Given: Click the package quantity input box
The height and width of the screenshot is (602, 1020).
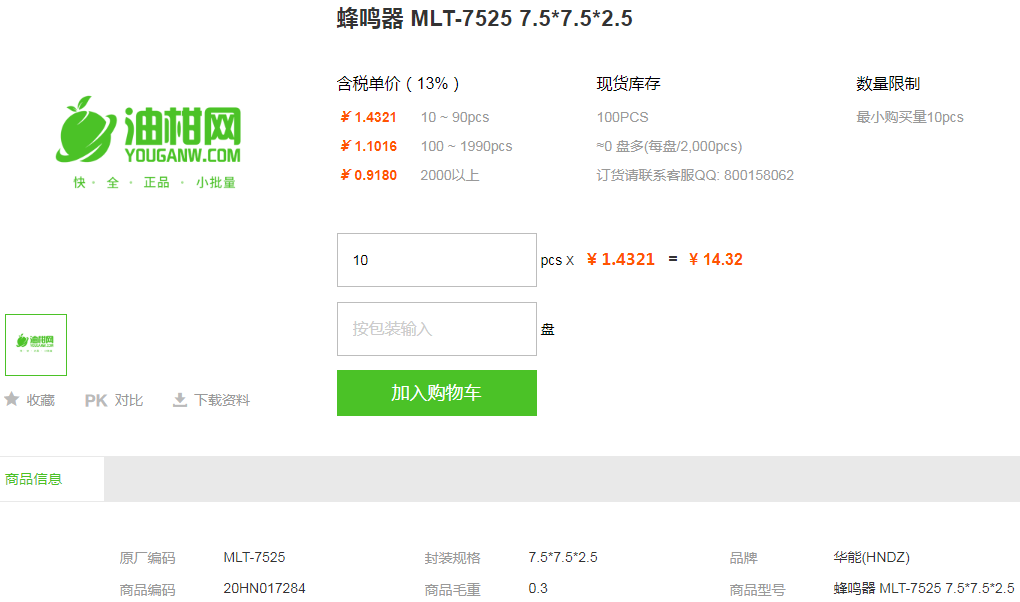Looking at the screenshot, I should pyautogui.click(x=436, y=329).
